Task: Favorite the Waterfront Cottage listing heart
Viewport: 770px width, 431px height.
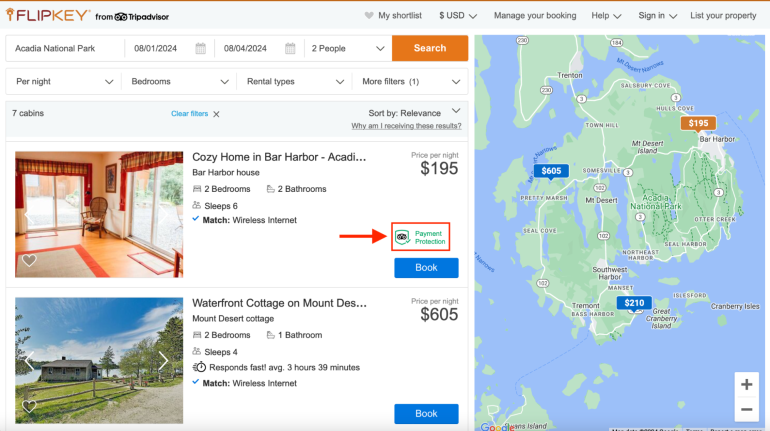Action: click(x=29, y=406)
